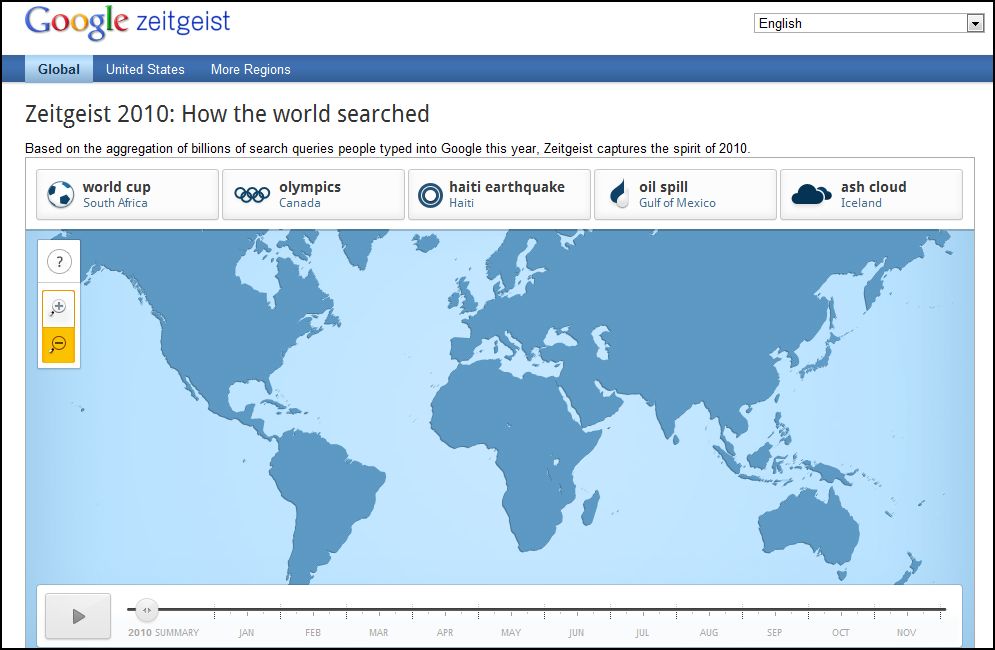Image resolution: width=995 pixels, height=650 pixels.
Task: Switch to the United States tab
Action: tap(145, 69)
